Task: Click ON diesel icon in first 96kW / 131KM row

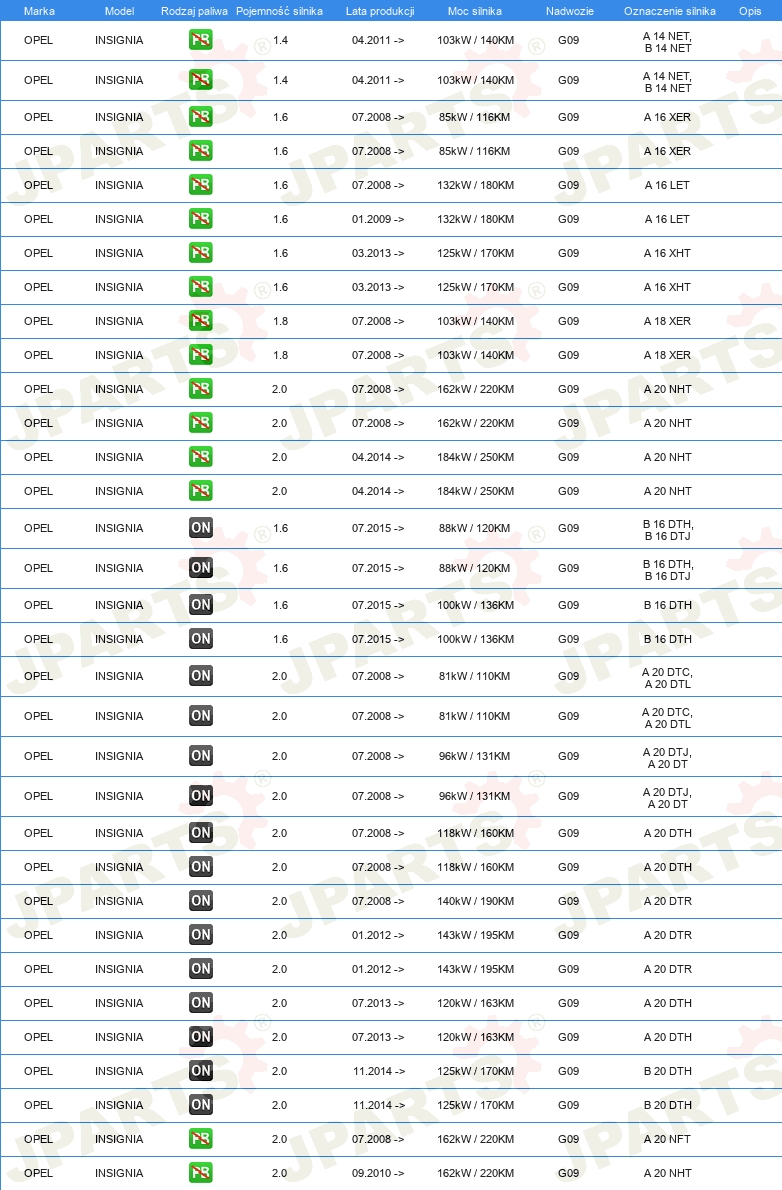Action: (x=200, y=756)
